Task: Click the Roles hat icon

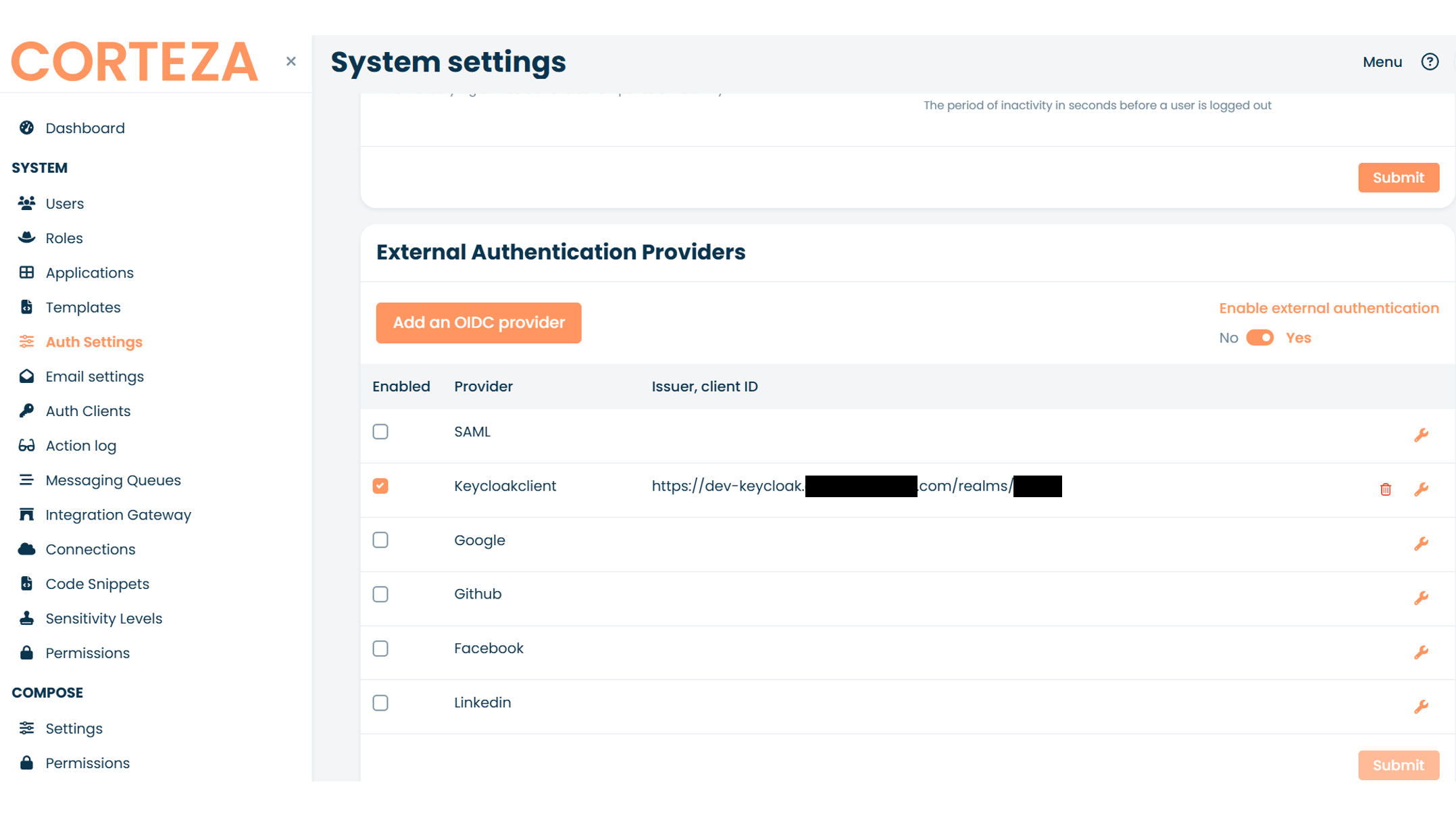Action: coord(26,237)
